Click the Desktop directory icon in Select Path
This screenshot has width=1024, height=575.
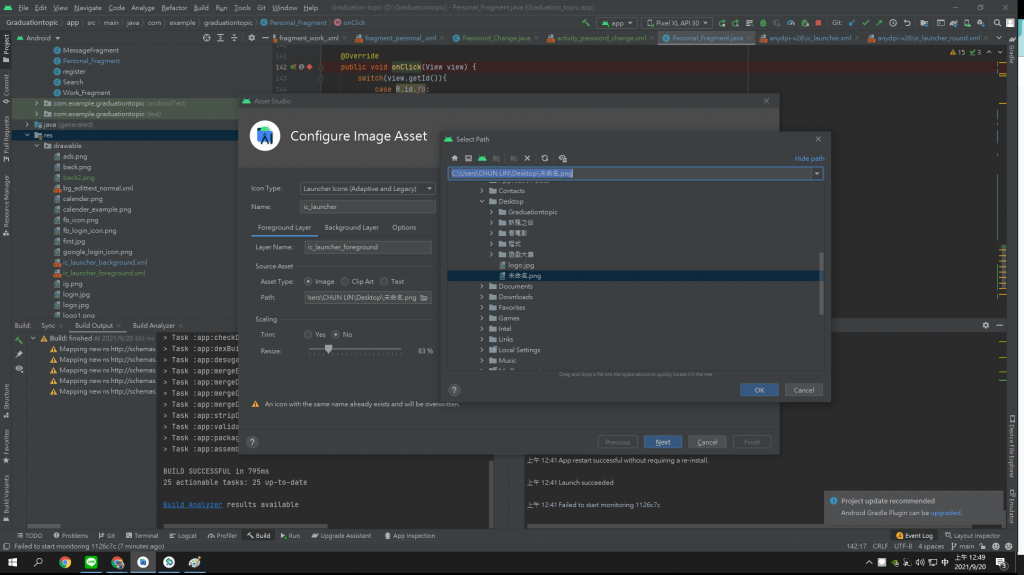point(469,158)
